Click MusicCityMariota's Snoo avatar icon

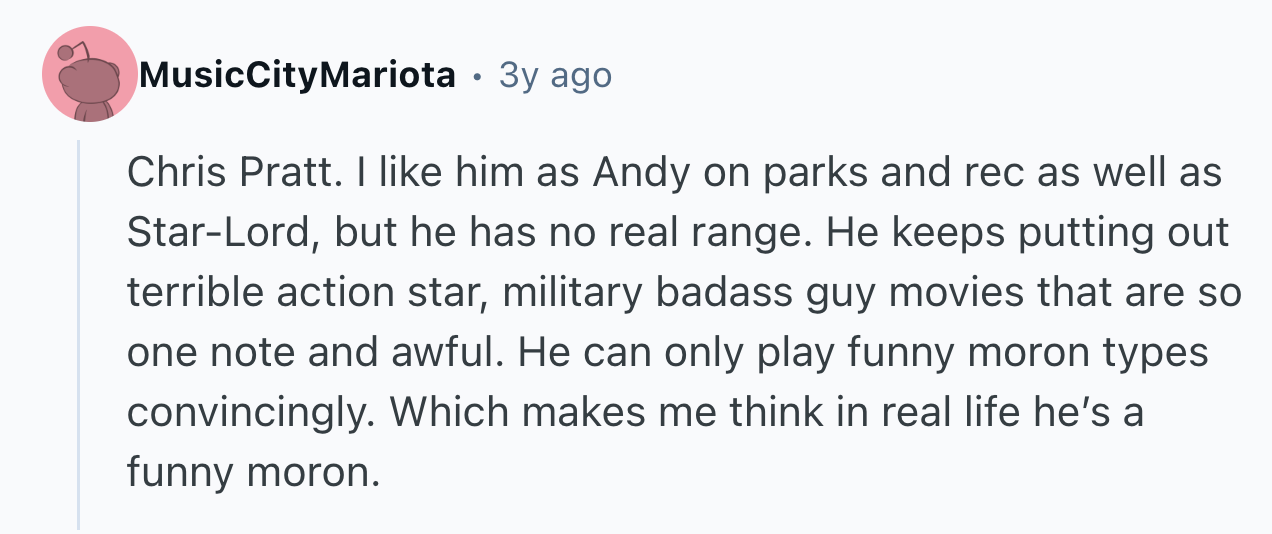pos(90,75)
